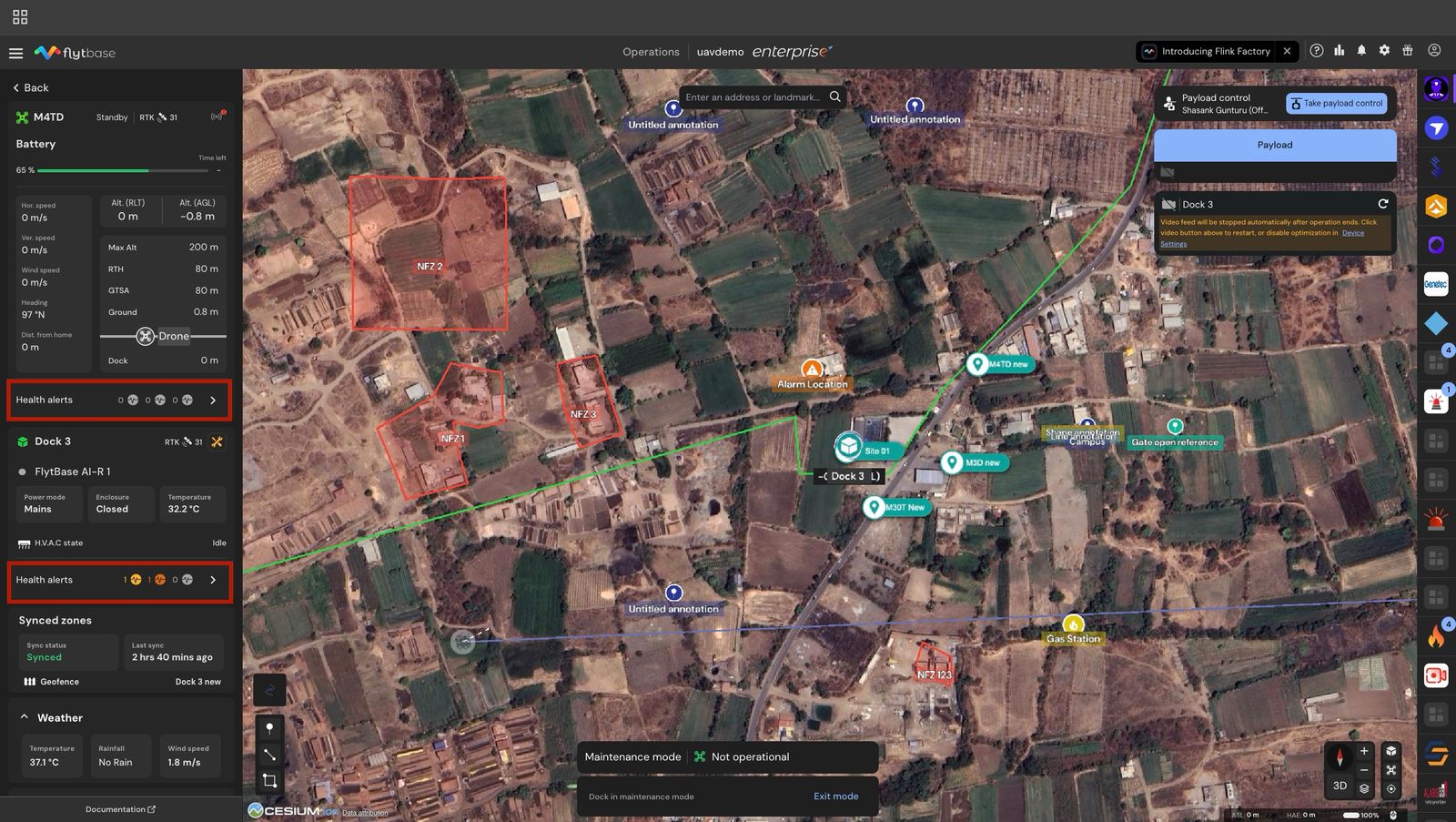Expand the M4TD drone Health alerts
The height and width of the screenshot is (822, 1456).
click(x=119, y=400)
